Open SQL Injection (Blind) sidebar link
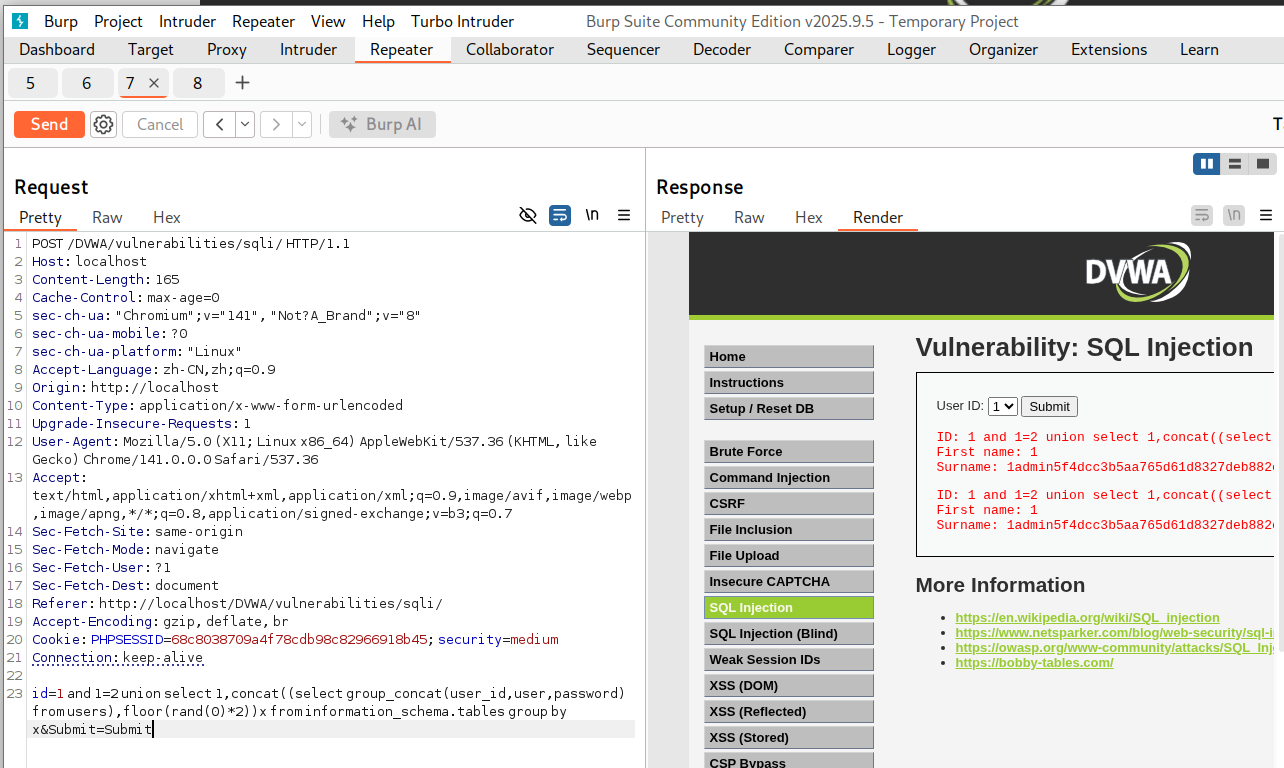 pyautogui.click(x=788, y=633)
